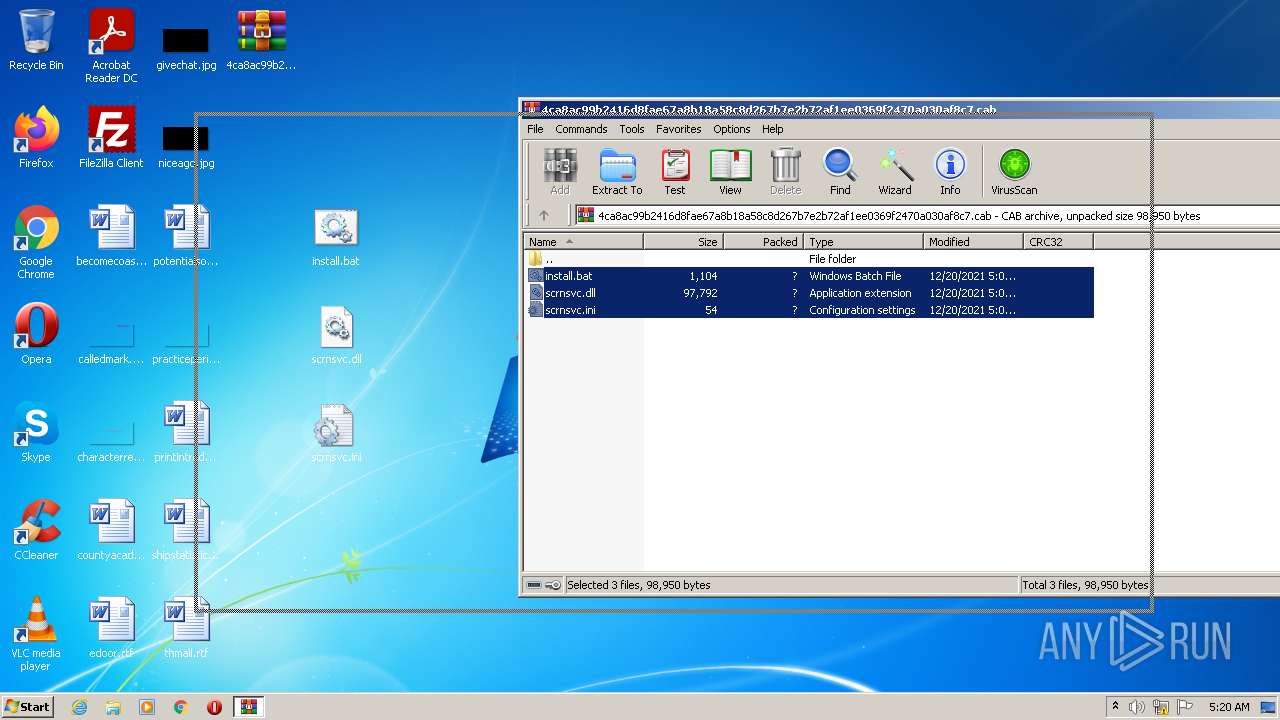This screenshot has height=720, width=1280.
Task: Select becomecoas document on desktop
Action: coord(111,236)
